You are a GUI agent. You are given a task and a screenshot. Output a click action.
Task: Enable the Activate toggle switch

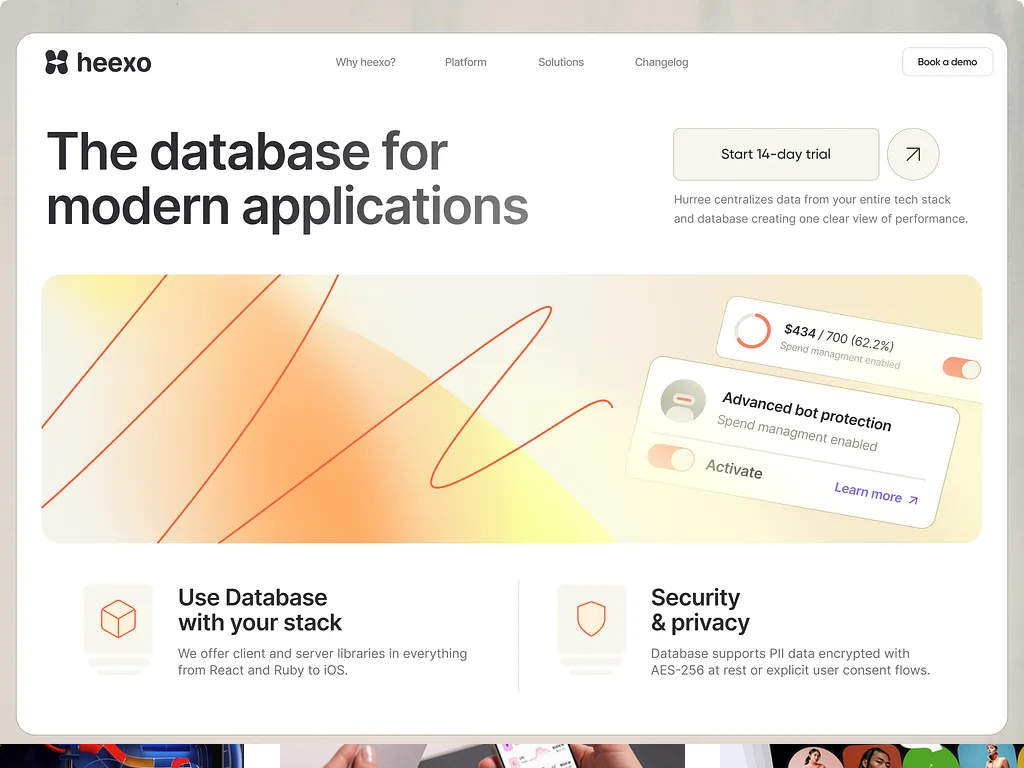pos(671,458)
